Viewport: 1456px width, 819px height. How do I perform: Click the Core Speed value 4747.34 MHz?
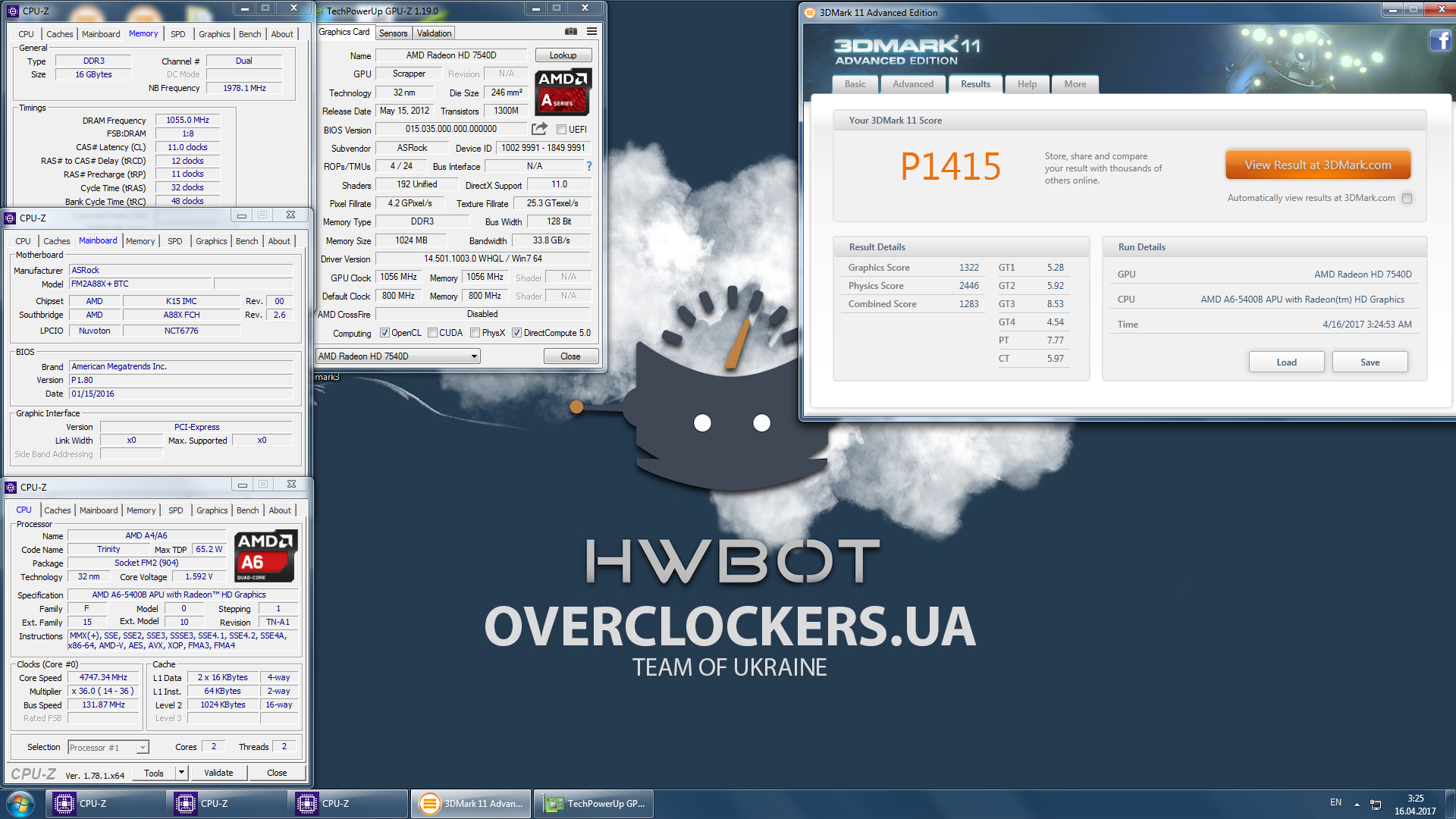103,678
